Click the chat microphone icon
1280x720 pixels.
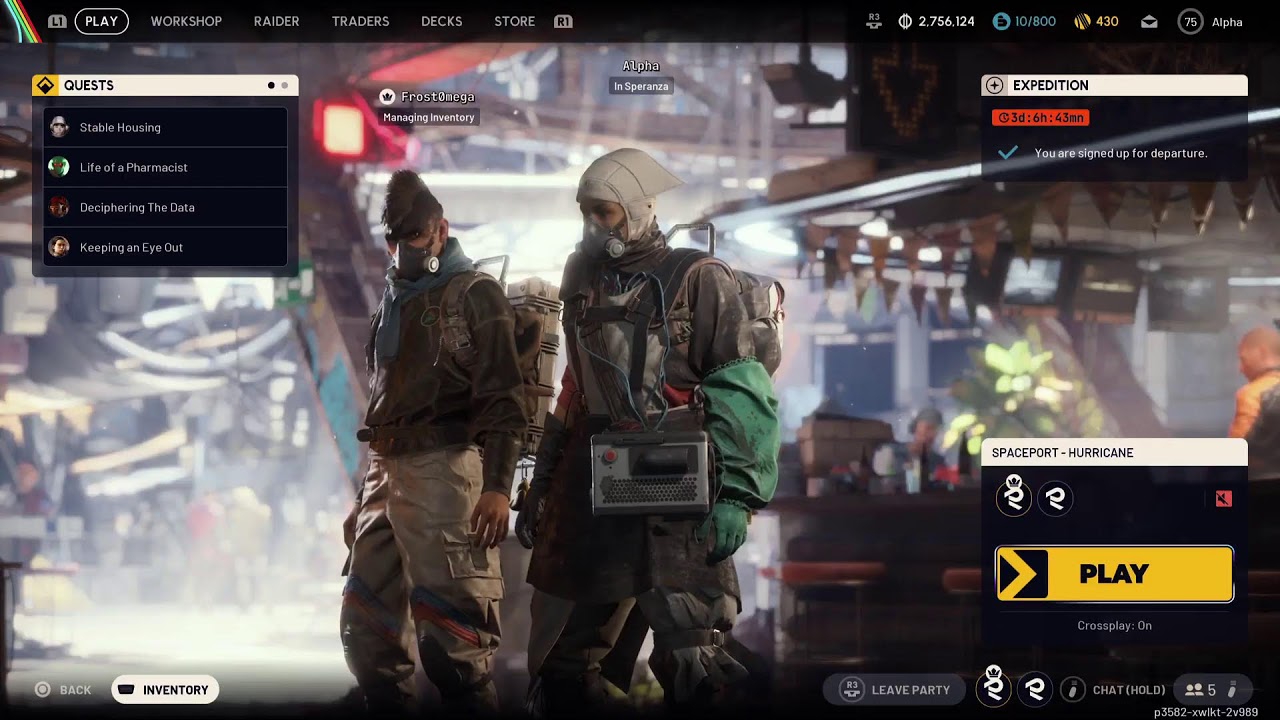pos(1072,689)
